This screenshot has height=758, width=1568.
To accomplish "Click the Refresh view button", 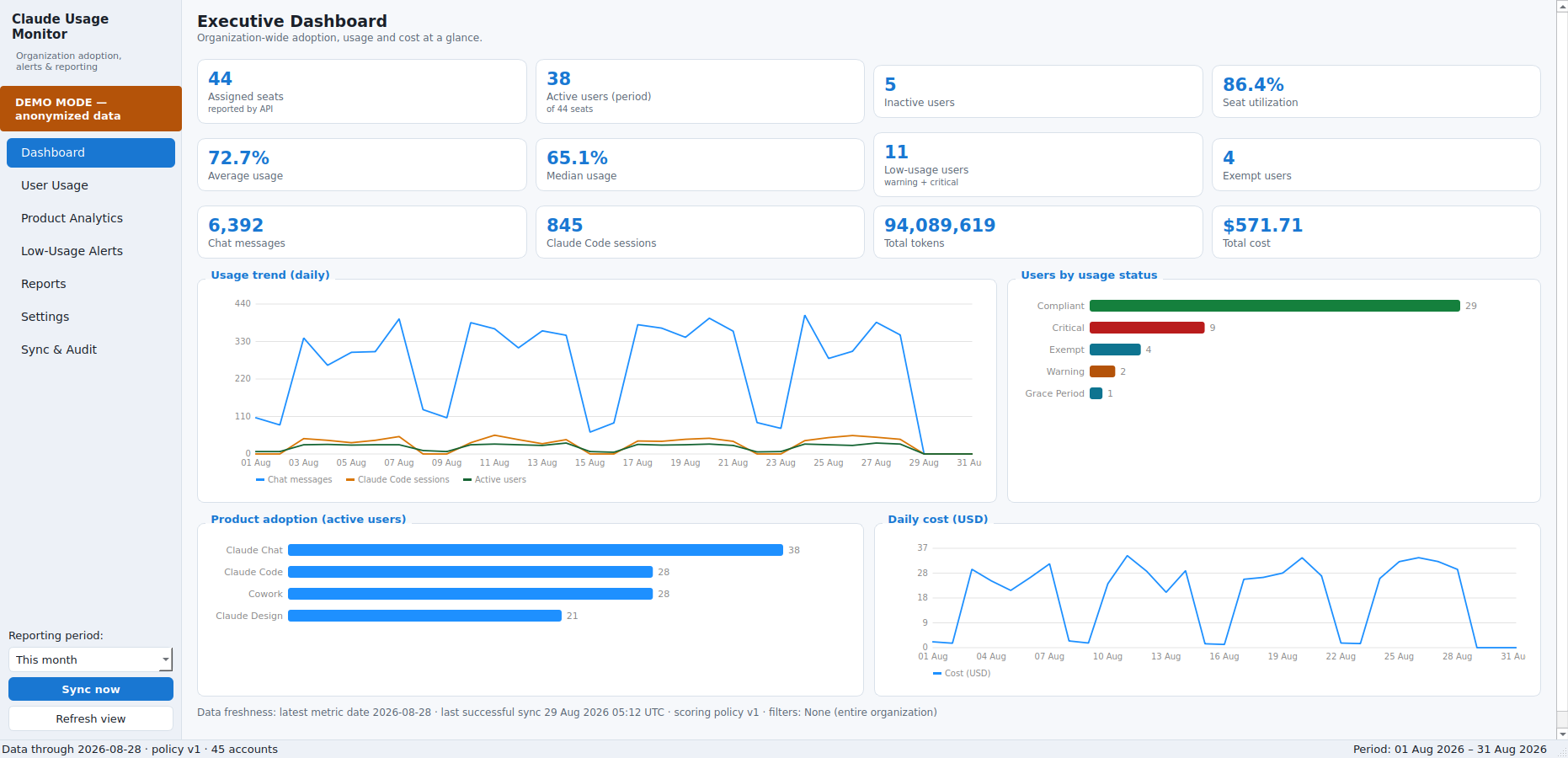I will tap(91, 718).
